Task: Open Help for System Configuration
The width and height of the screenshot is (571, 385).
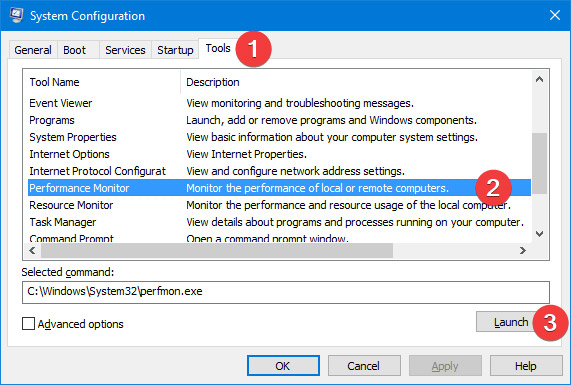Action: pyautogui.click(x=526, y=366)
